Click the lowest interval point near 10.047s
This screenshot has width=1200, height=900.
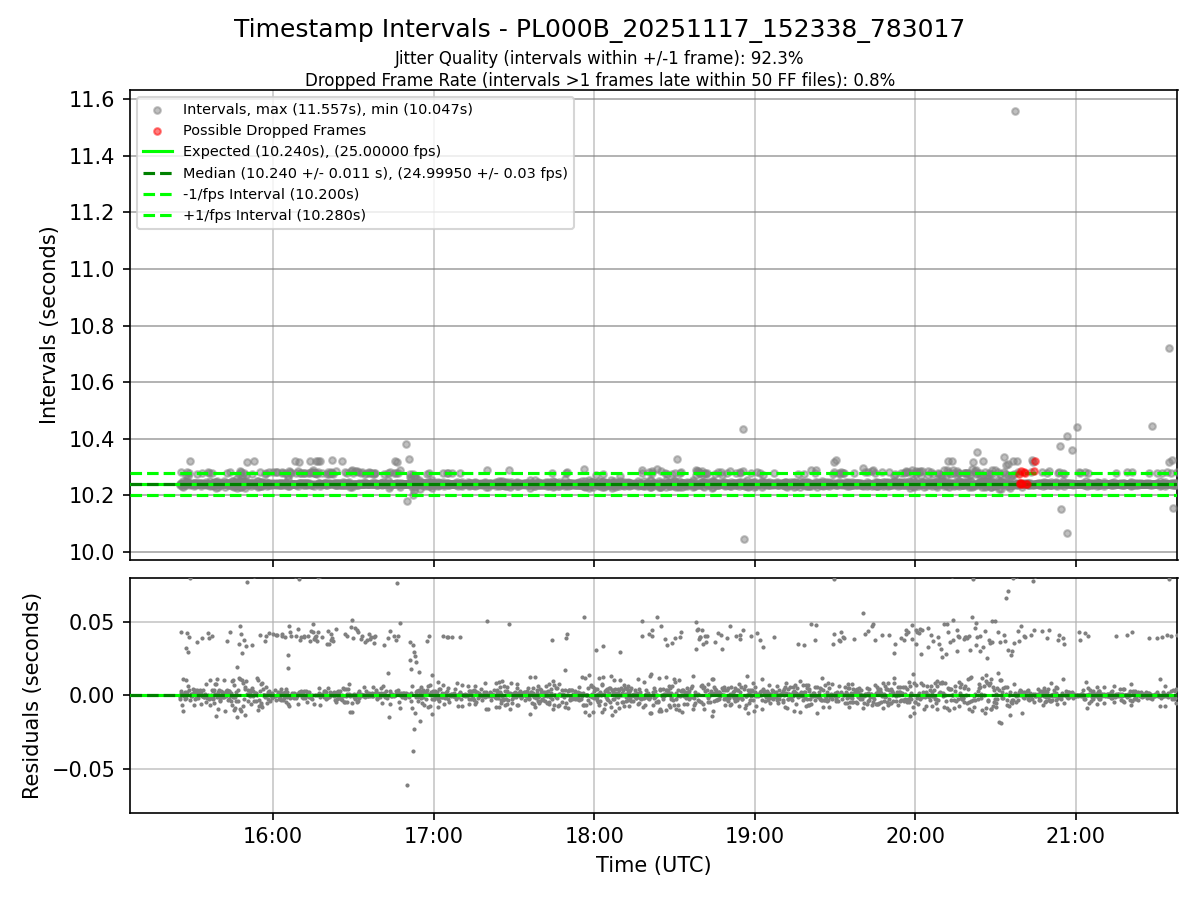pos(744,539)
